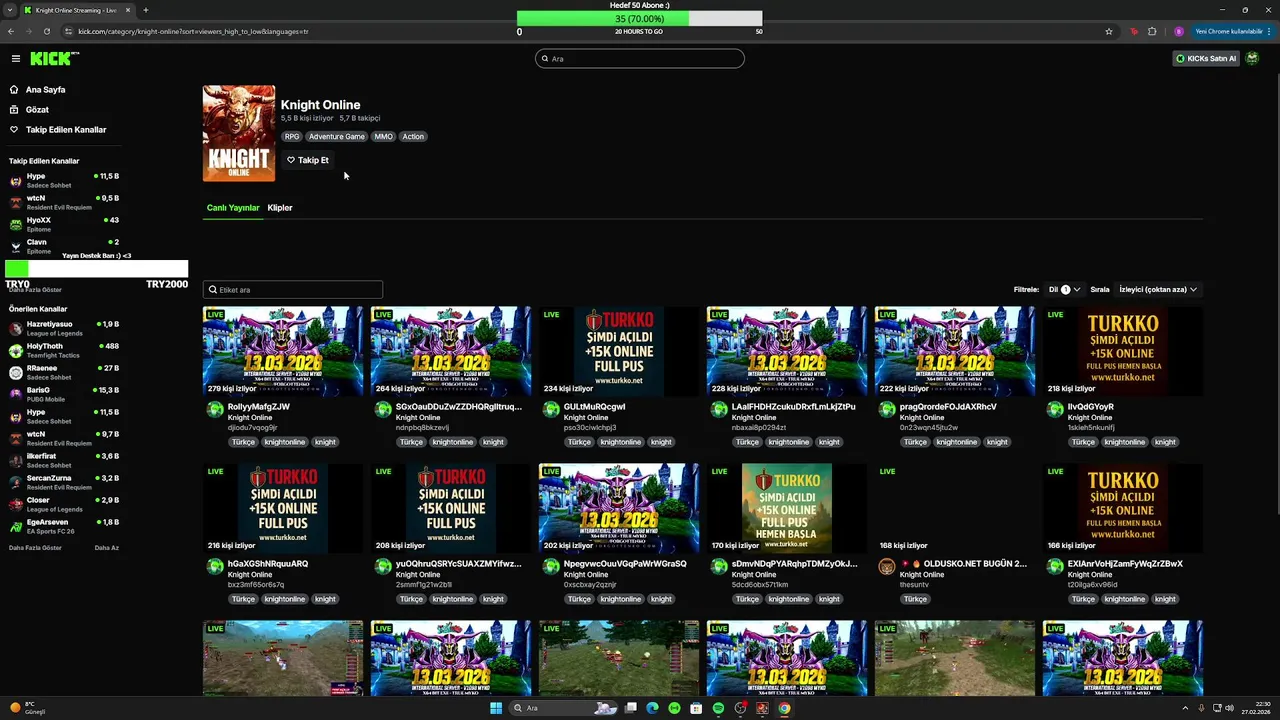Open the Chrome extensions puzzle icon
This screenshot has width=1280, height=720.
coord(1152,31)
